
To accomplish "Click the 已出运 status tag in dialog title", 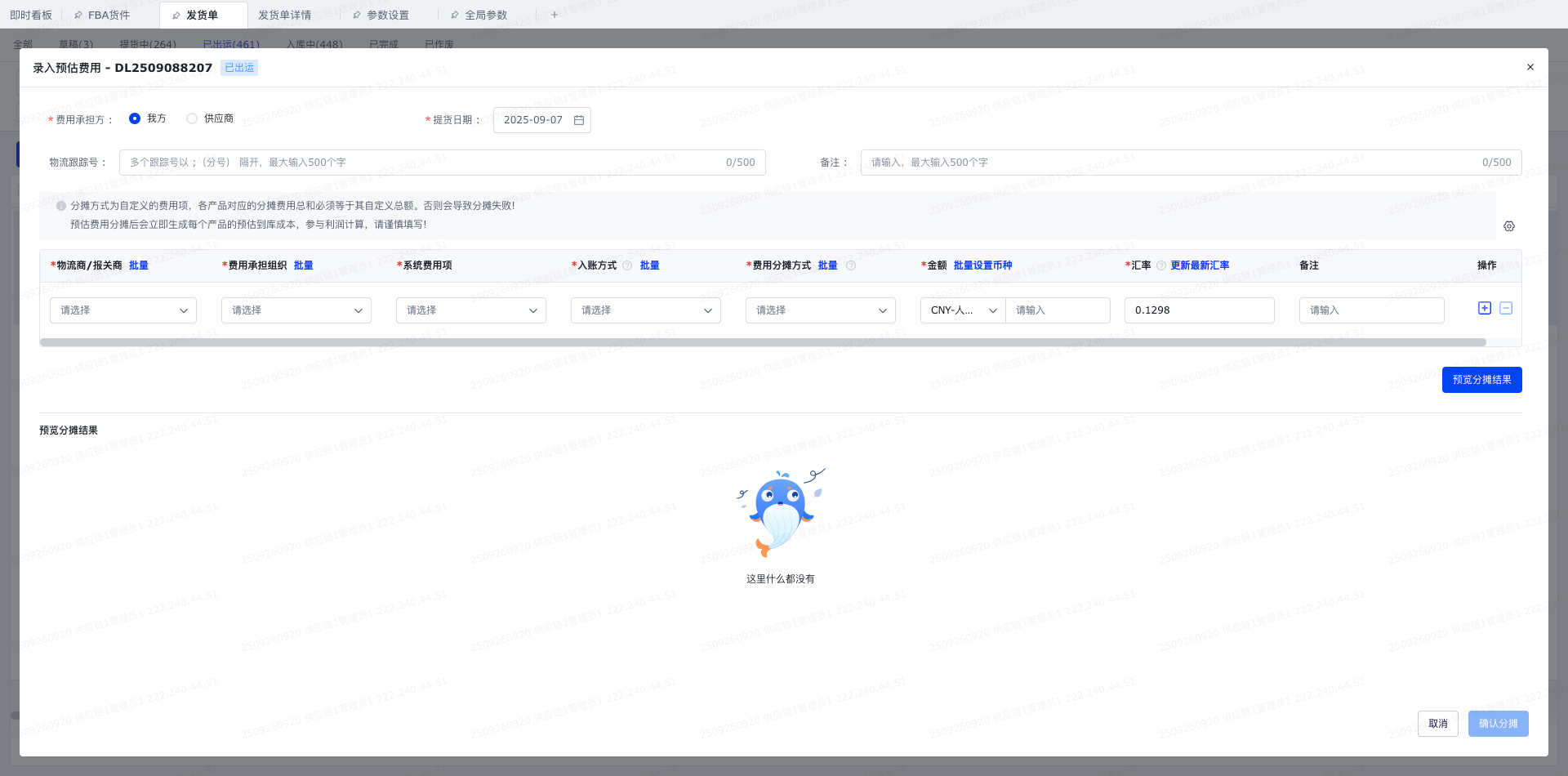I will [239, 68].
